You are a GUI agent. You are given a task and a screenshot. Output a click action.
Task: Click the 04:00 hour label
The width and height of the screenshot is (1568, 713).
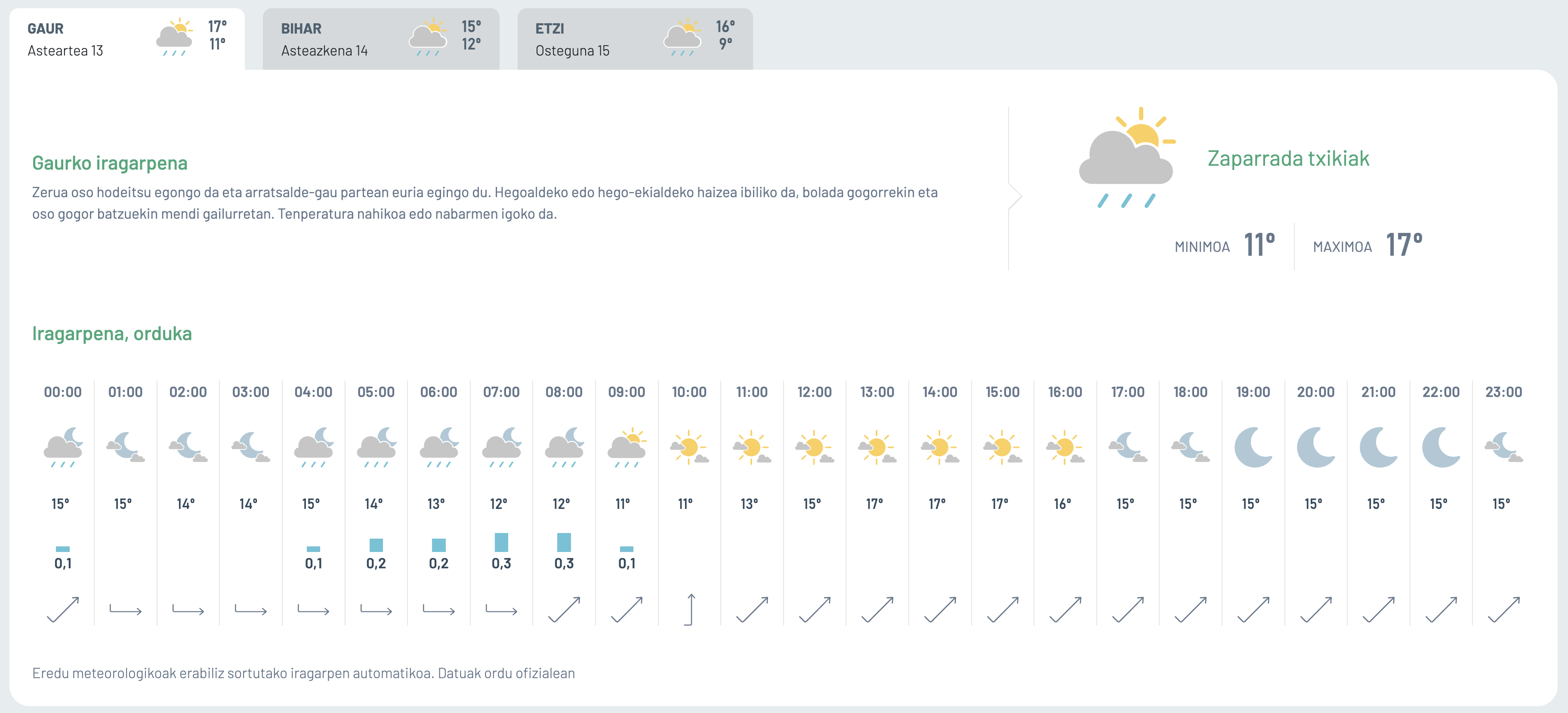pyautogui.click(x=314, y=392)
